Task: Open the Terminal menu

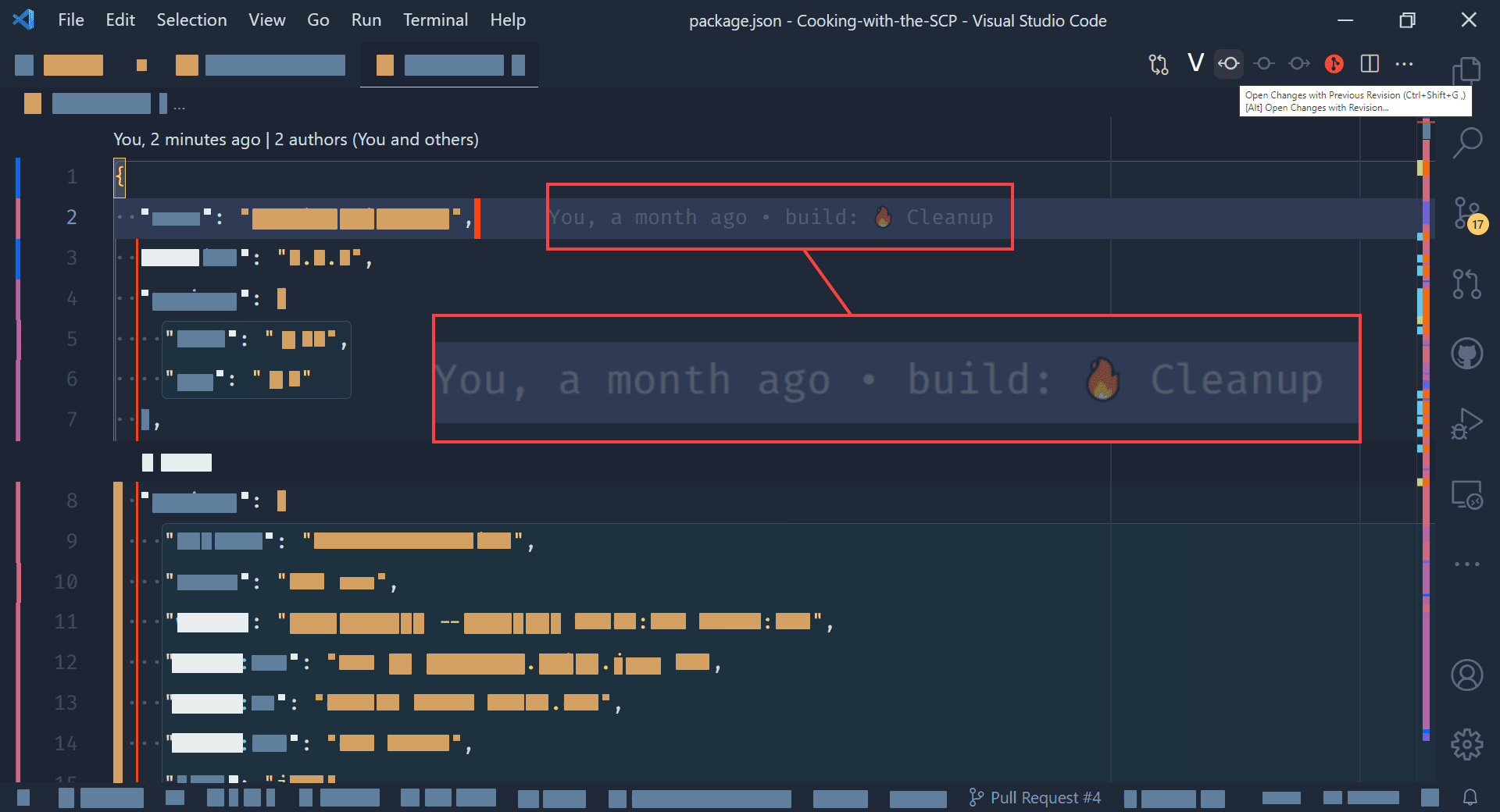Action: [x=435, y=20]
